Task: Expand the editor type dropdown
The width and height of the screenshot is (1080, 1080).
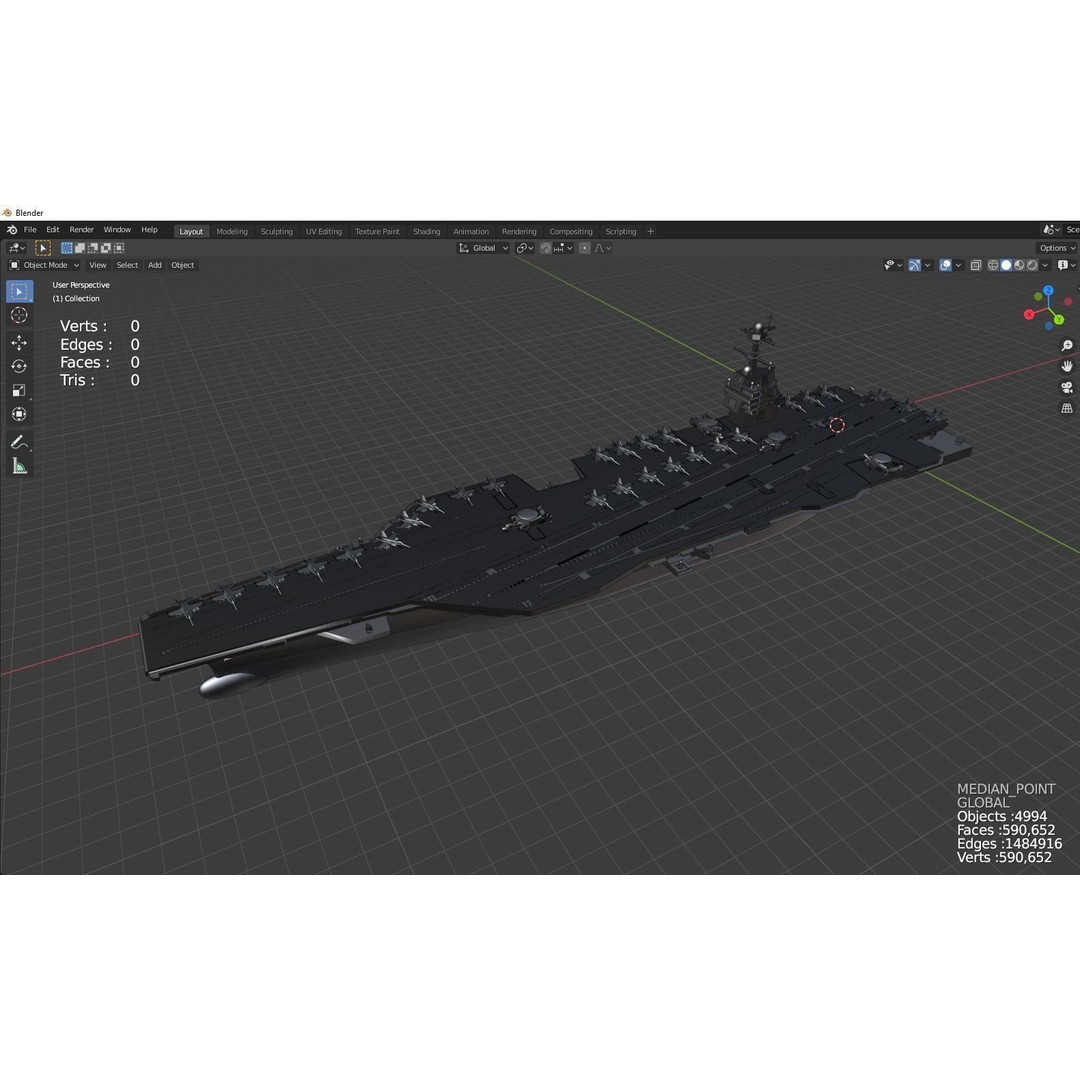Action: [17, 248]
